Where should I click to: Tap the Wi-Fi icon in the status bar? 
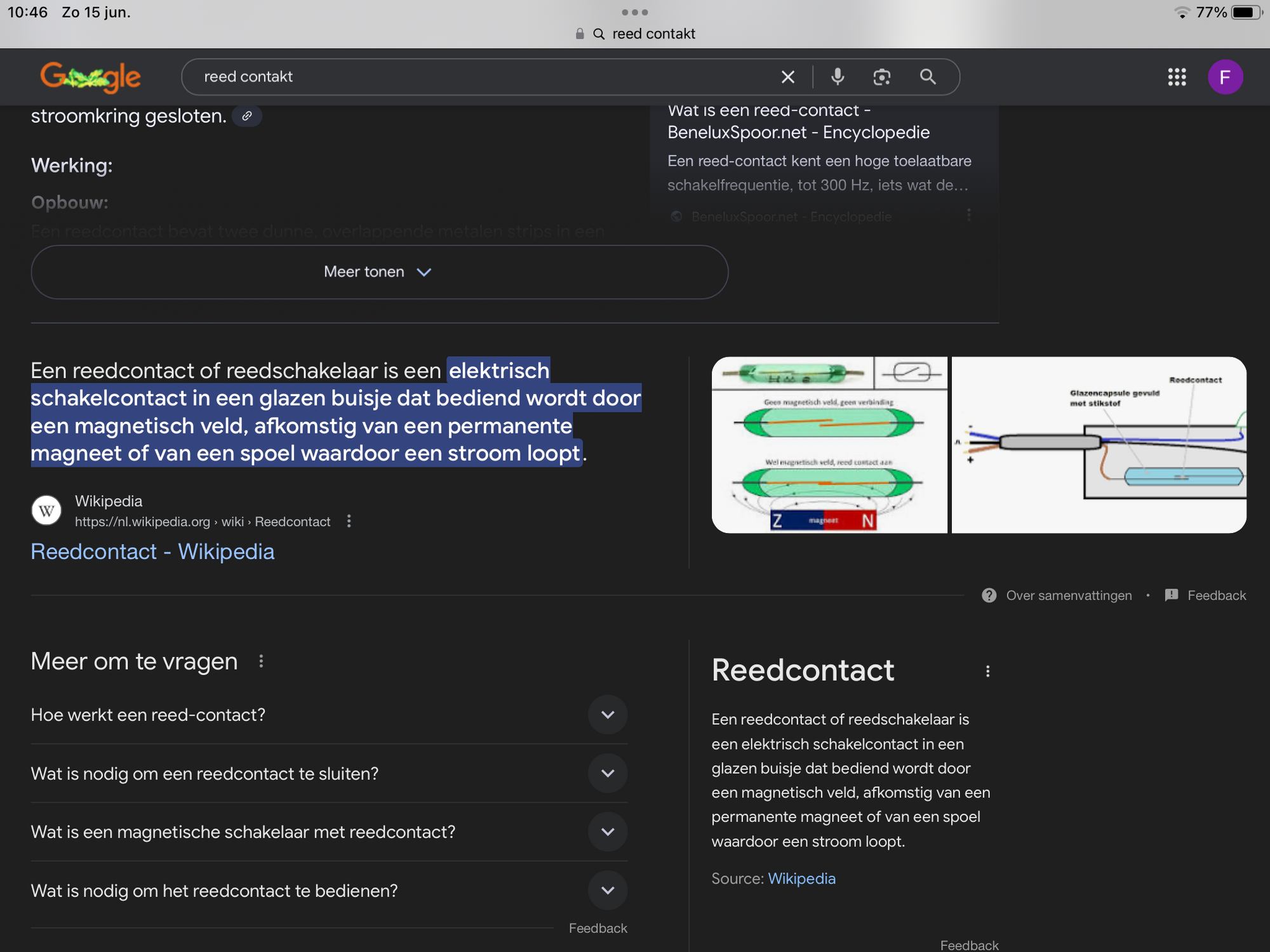[1181, 13]
